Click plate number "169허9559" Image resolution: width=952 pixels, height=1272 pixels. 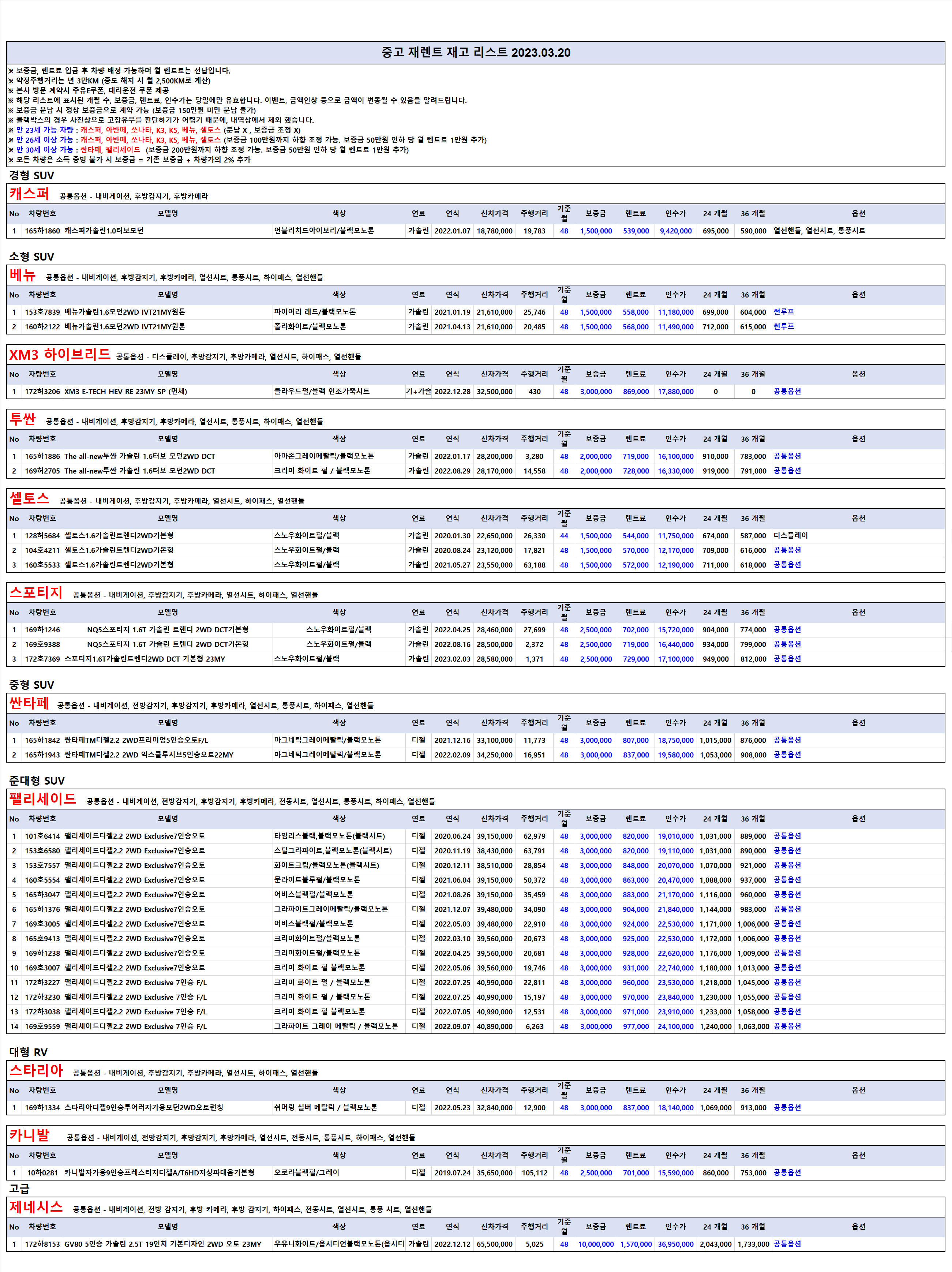42,1026
